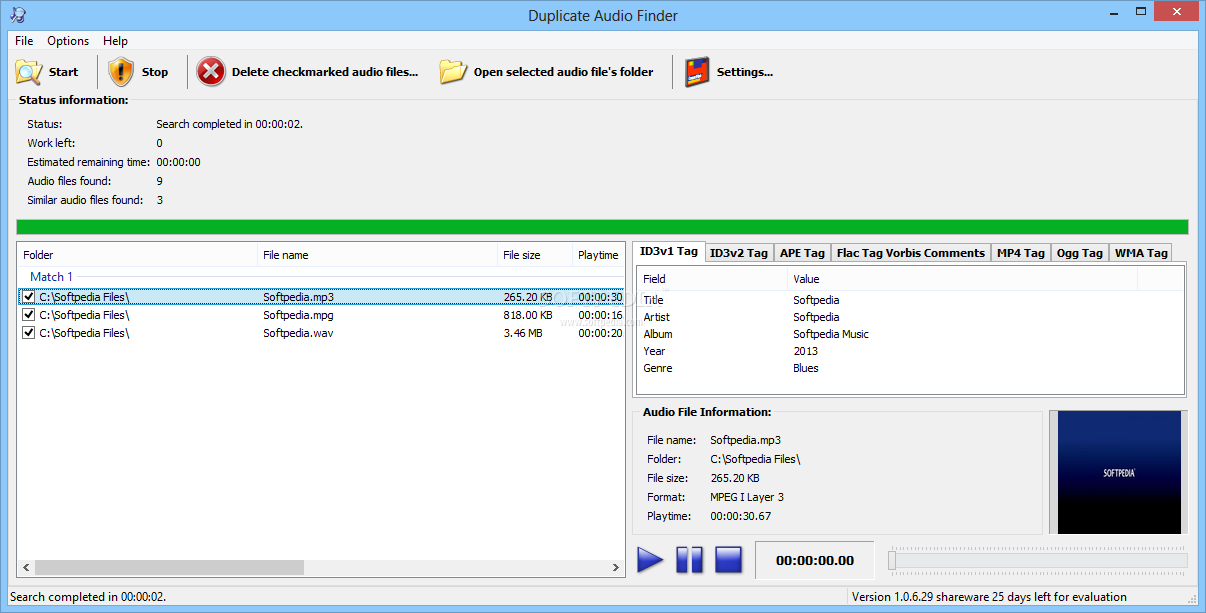Click the app icon in title bar

pyautogui.click(x=18, y=14)
